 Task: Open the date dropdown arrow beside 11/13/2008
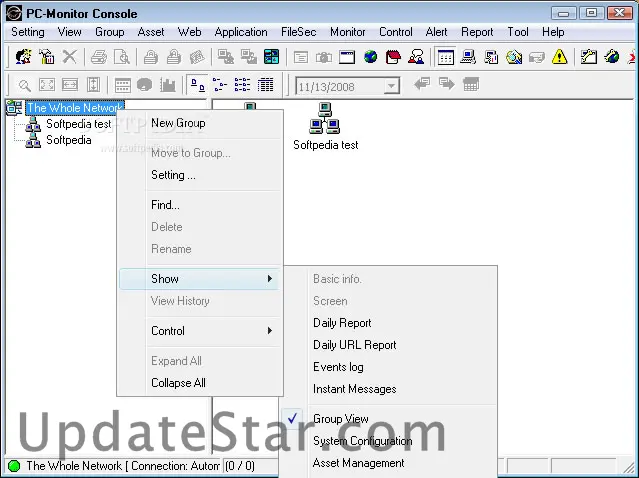point(391,86)
